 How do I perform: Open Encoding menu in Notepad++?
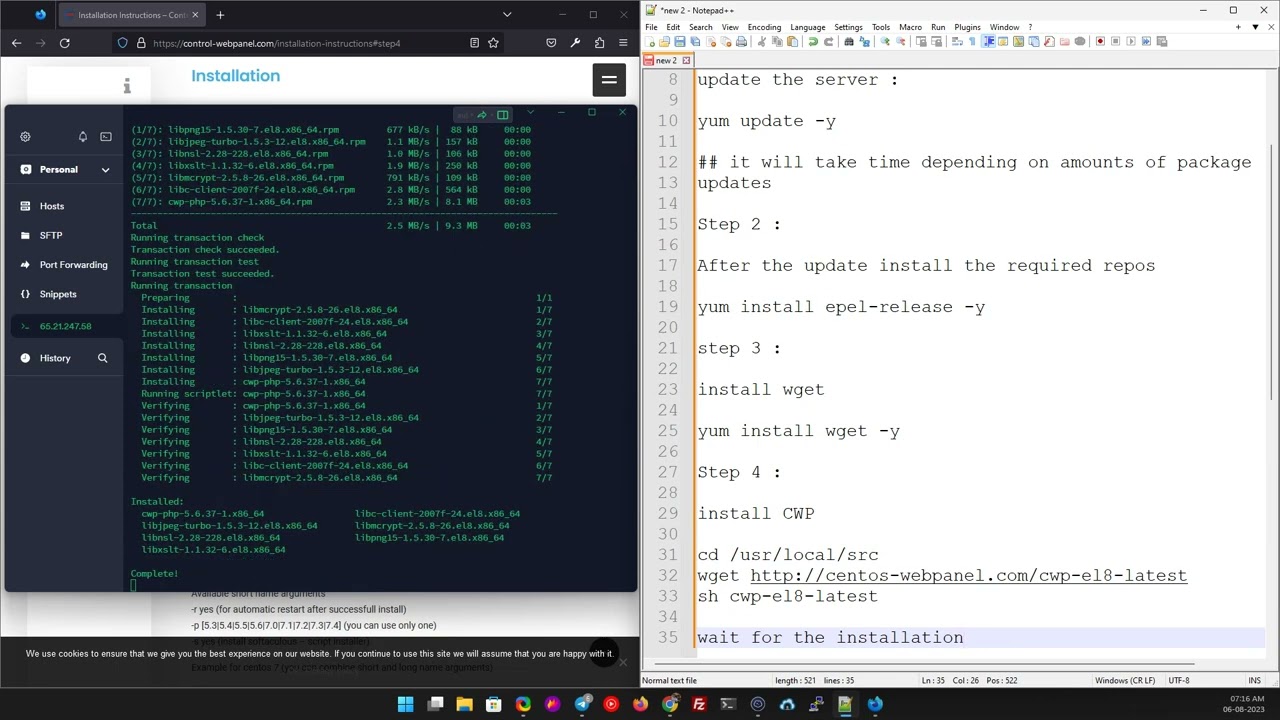(x=764, y=27)
